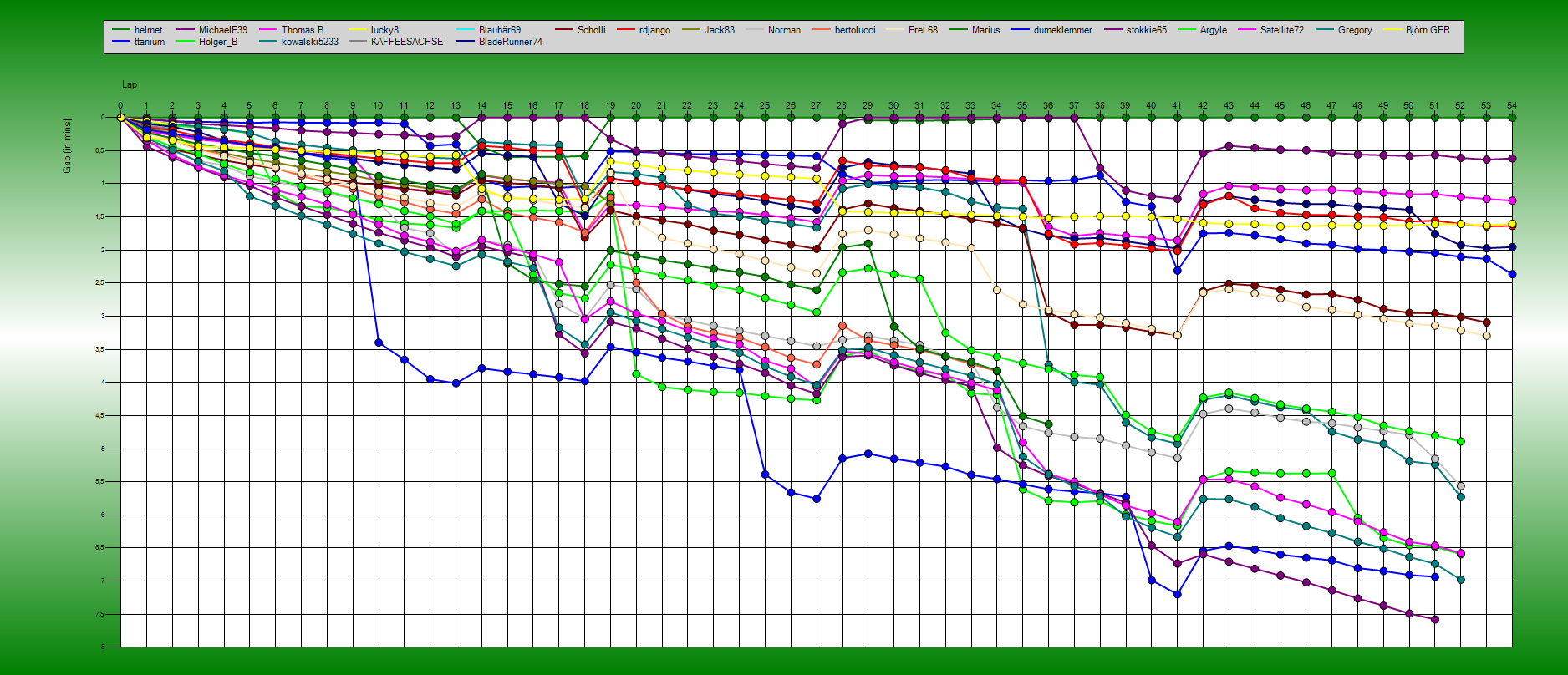The width and height of the screenshot is (1568, 675).
Task: Select dumeklemmer legend label
Action: (x=1062, y=30)
